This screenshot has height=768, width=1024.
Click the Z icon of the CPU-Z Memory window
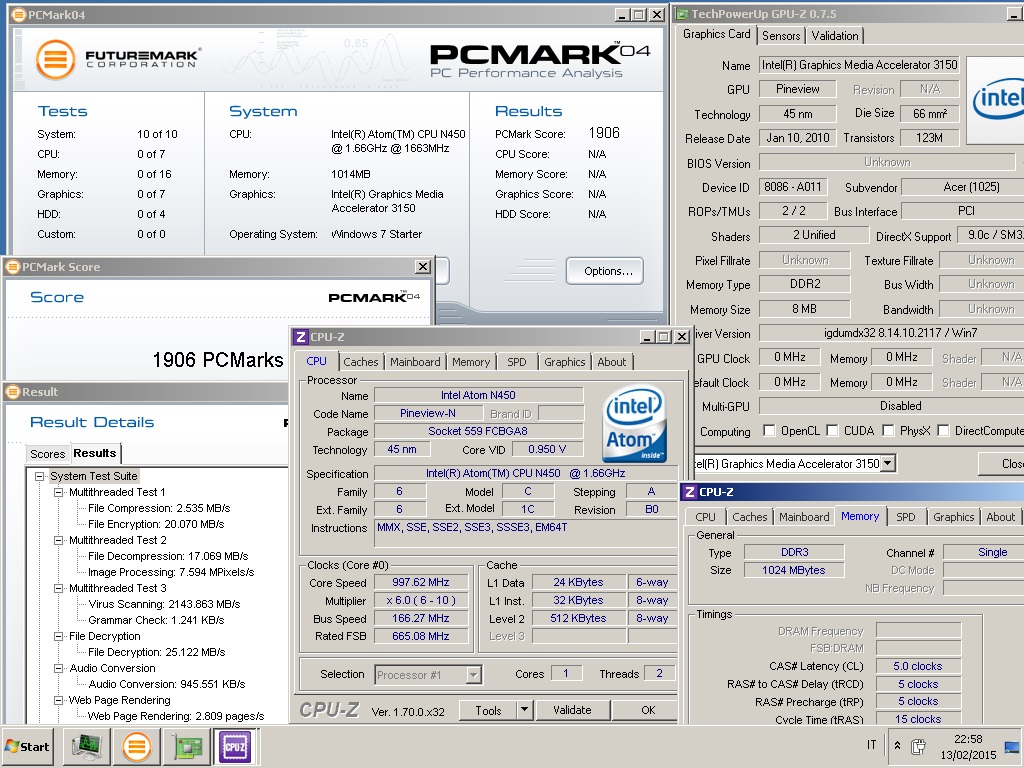690,492
